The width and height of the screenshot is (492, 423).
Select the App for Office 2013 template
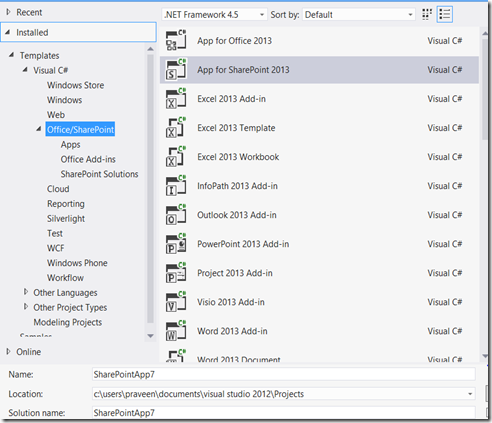coord(319,40)
